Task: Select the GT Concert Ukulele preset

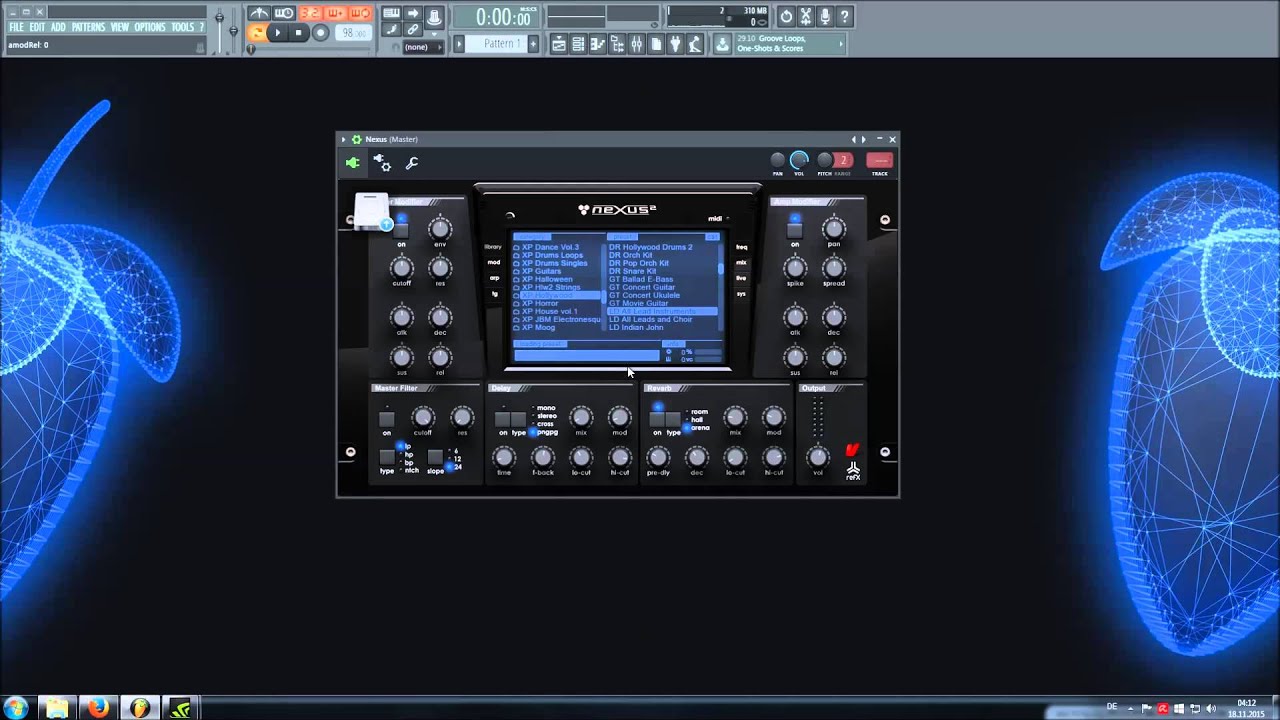Action: tap(644, 295)
